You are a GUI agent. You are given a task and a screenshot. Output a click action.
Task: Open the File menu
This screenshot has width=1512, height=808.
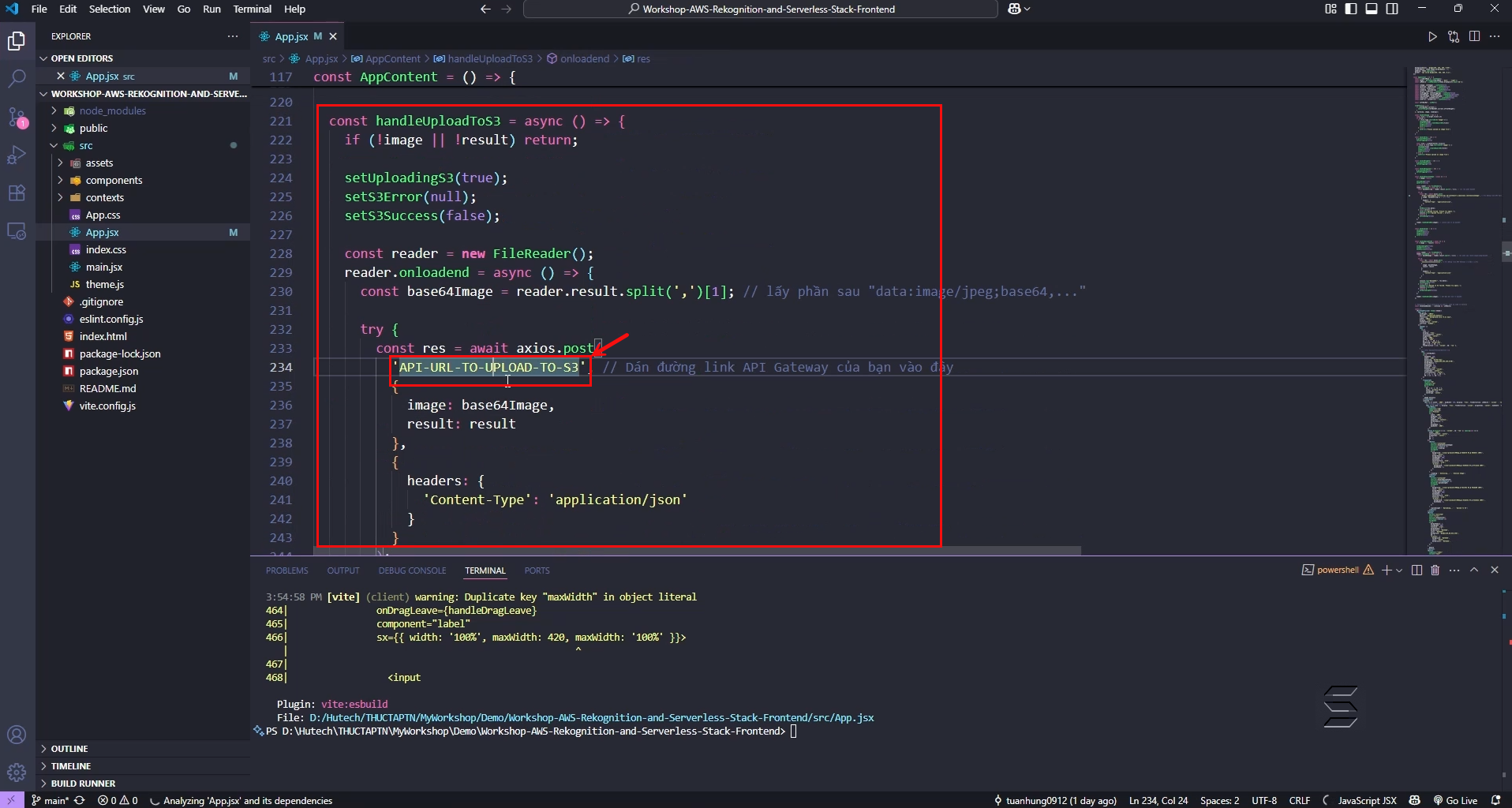click(x=39, y=9)
